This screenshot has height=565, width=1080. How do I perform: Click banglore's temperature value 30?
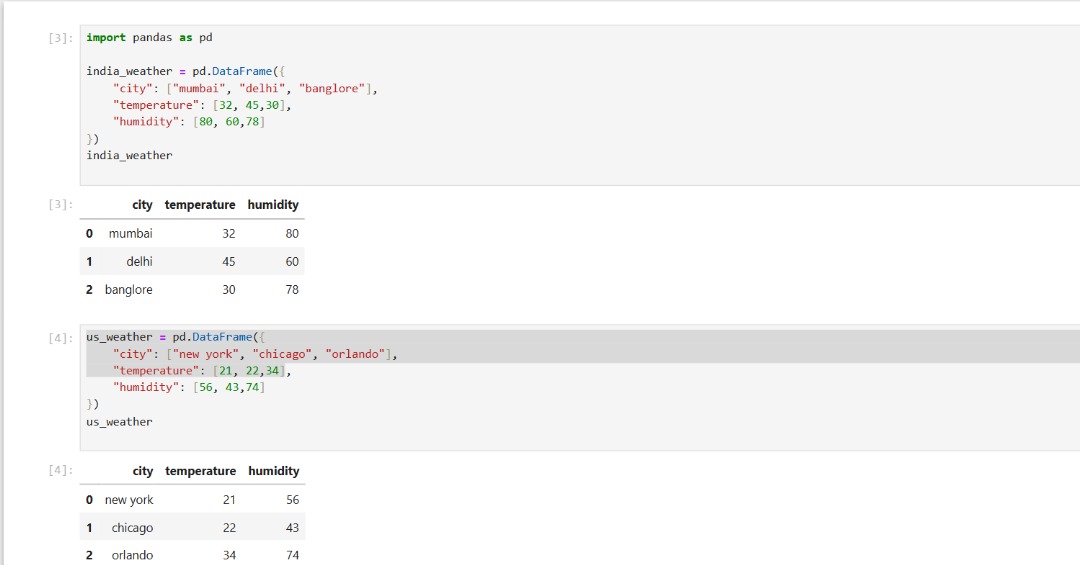[229, 290]
